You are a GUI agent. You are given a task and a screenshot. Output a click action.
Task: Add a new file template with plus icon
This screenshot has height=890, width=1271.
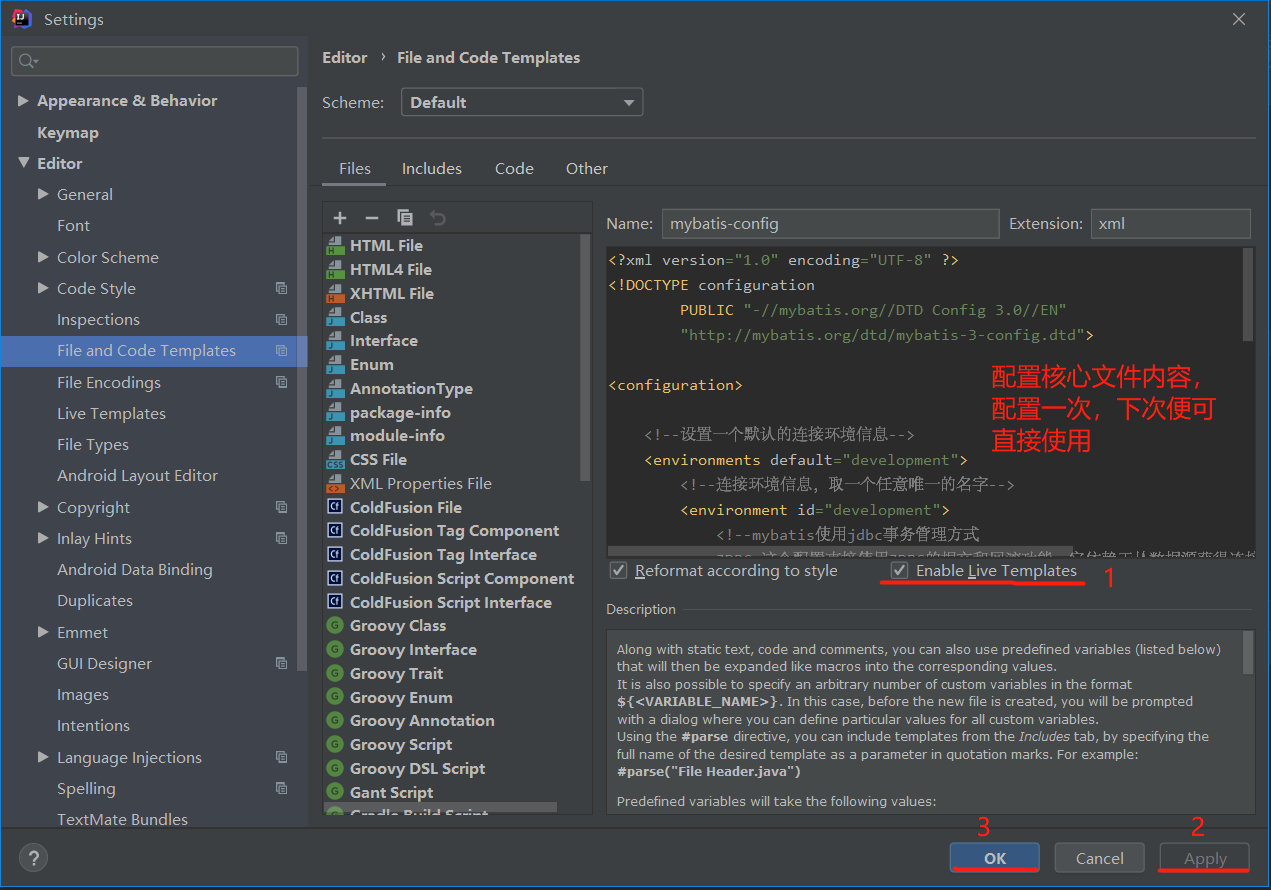coord(340,218)
